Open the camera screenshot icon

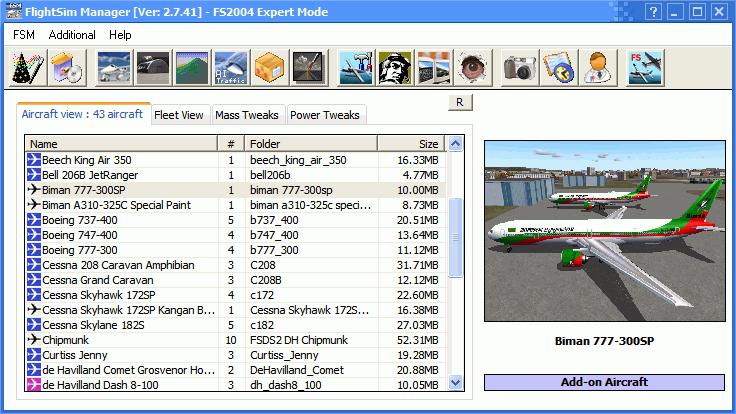520,68
